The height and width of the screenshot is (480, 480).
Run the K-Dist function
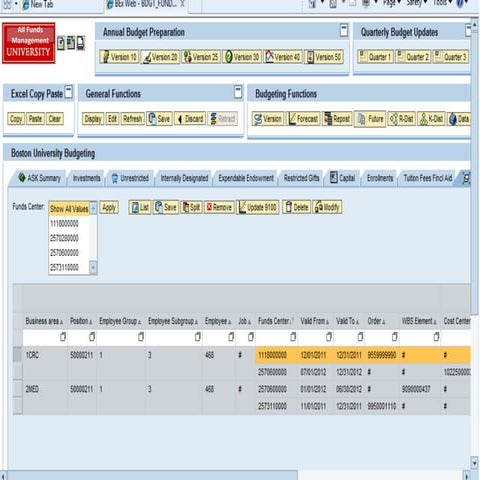point(431,119)
